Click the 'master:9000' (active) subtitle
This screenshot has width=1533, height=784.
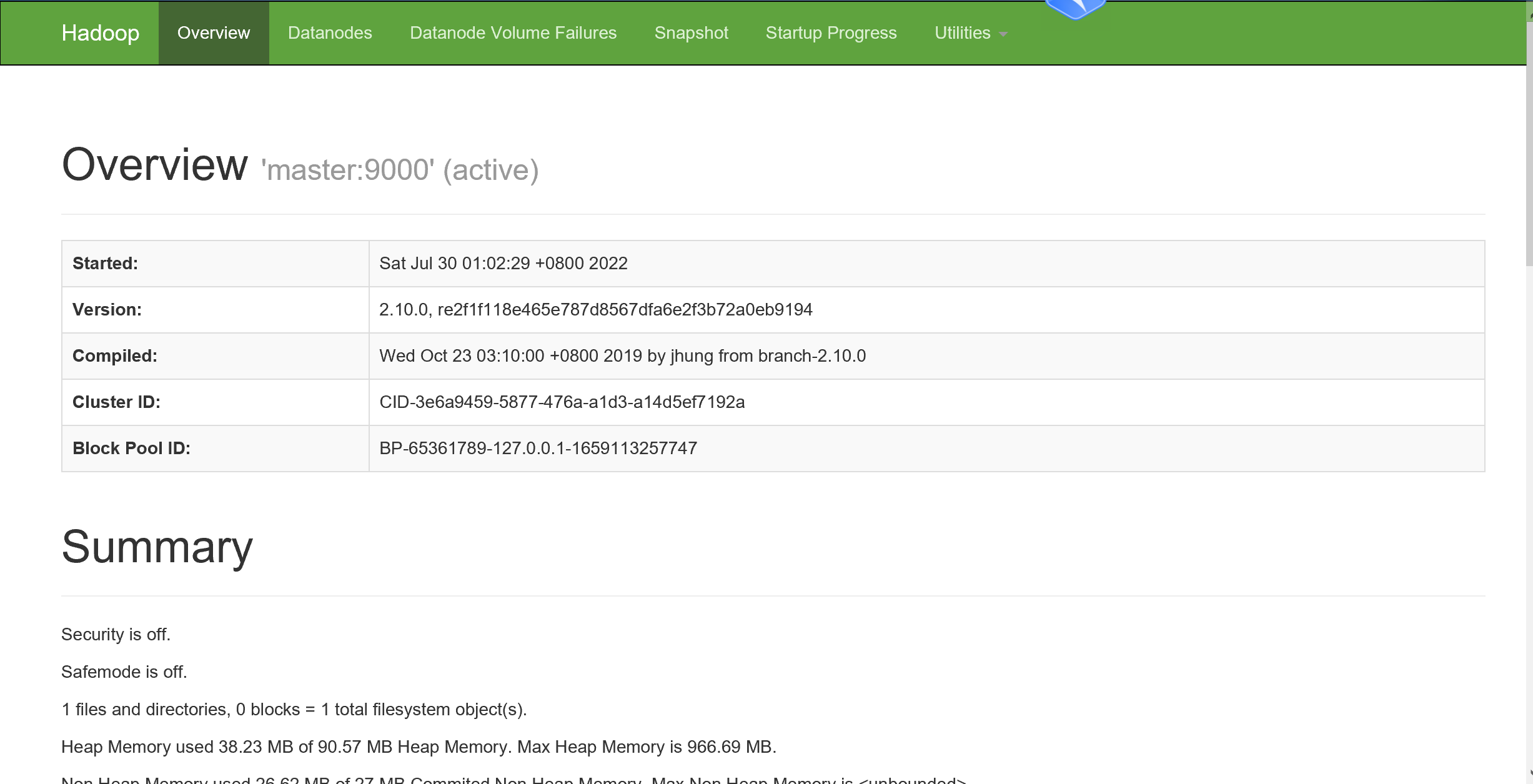click(x=400, y=170)
